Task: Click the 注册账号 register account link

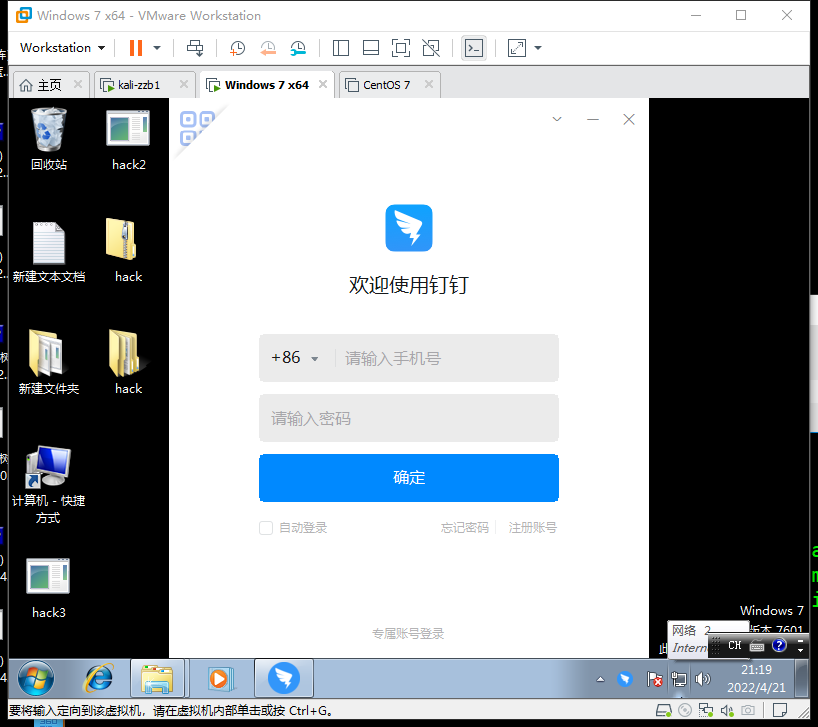Action: pos(533,528)
